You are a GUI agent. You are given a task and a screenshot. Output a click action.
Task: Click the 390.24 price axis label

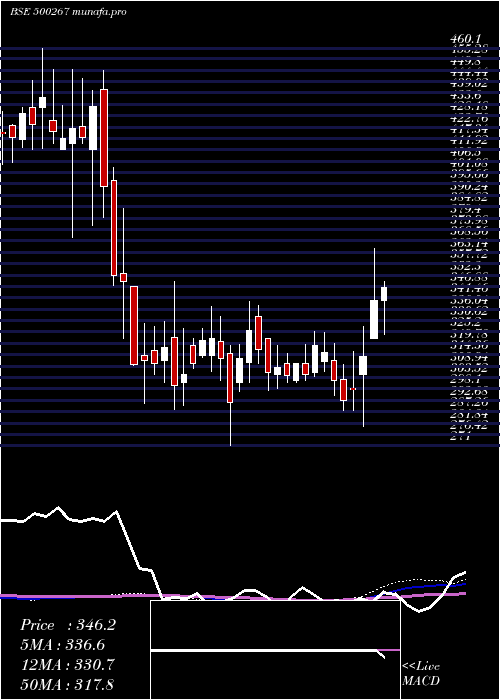pyautogui.click(x=469, y=187)
